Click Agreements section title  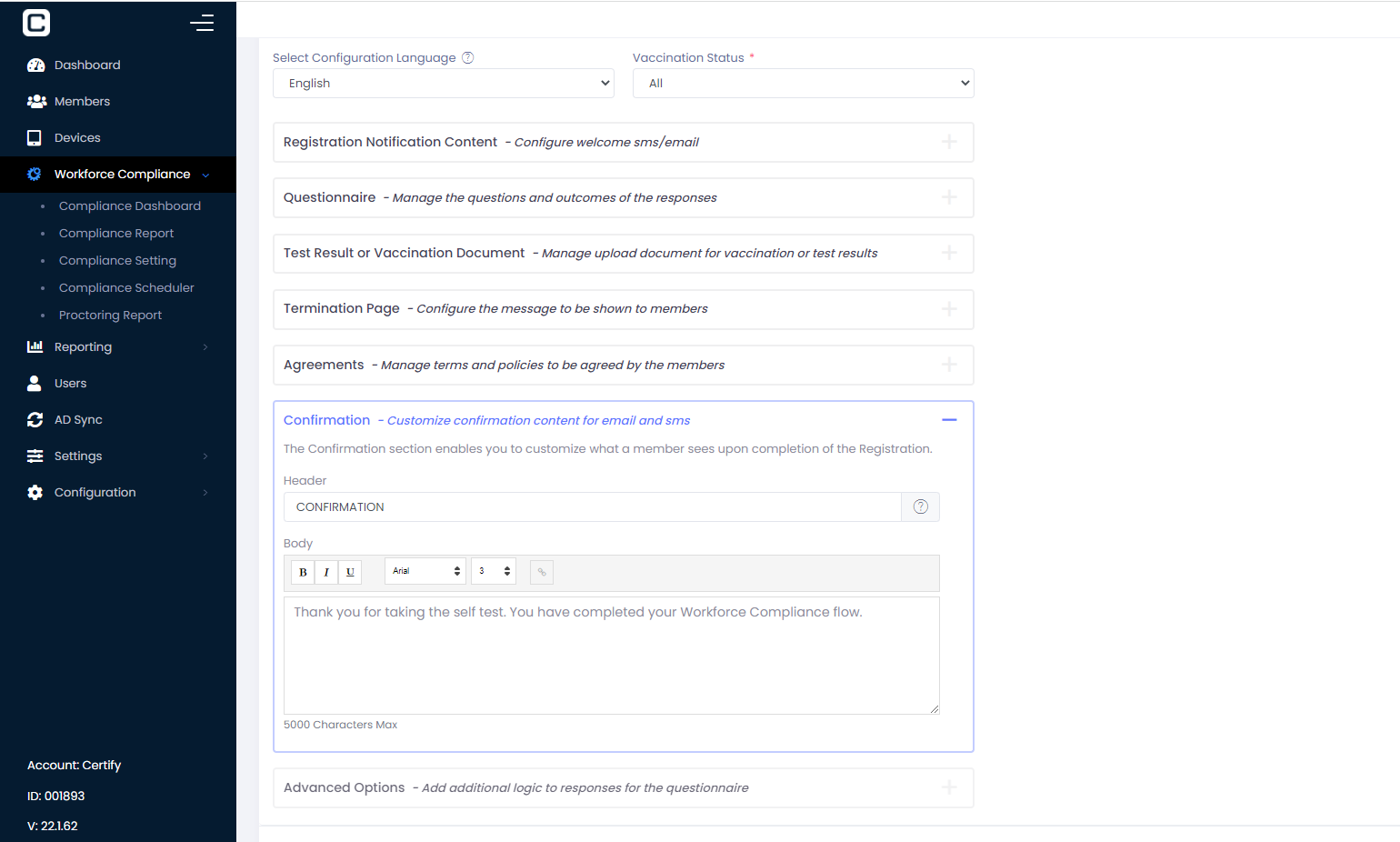click(324, 365)
